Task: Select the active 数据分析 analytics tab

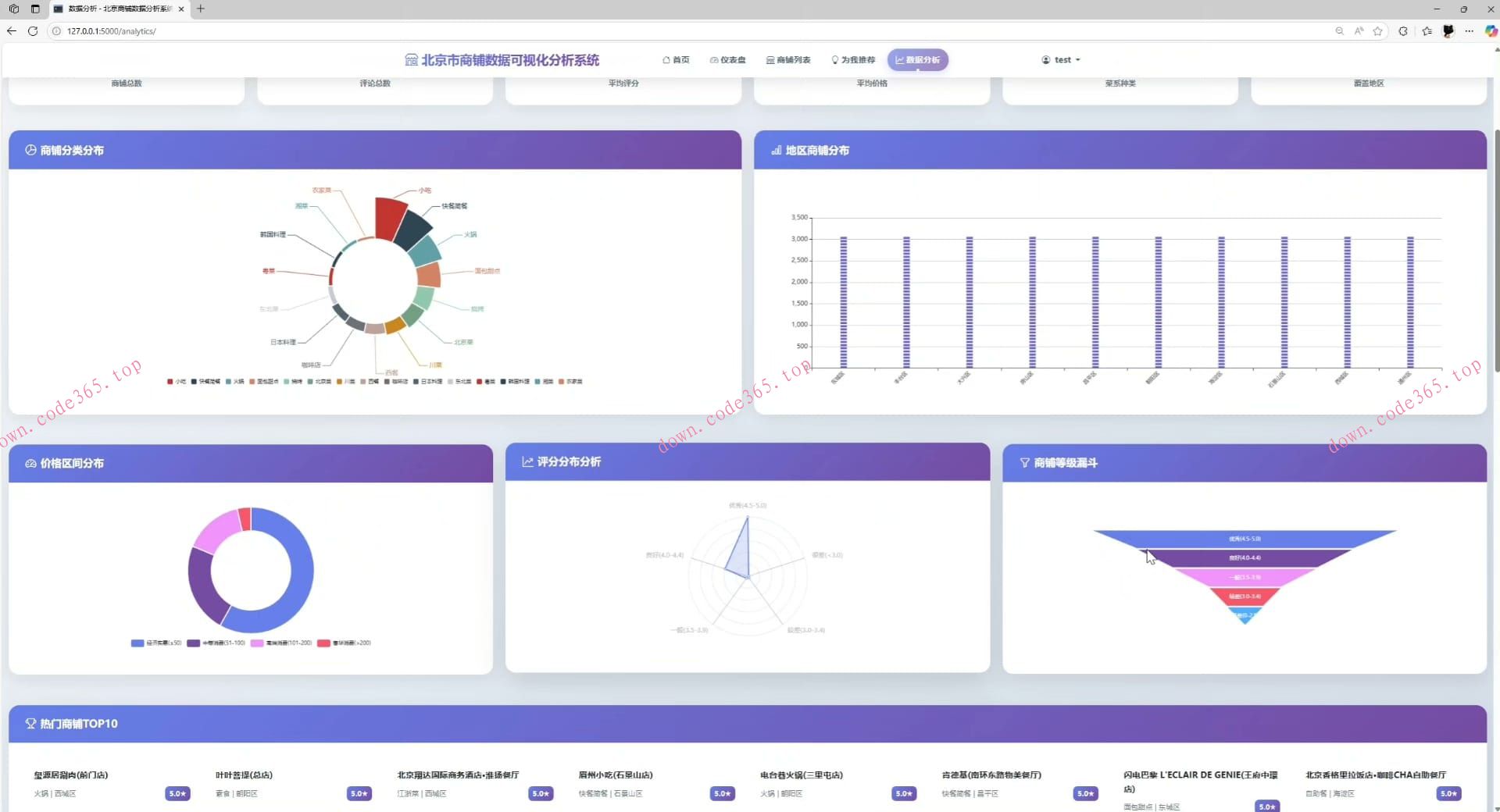Action: coord(917,60)
